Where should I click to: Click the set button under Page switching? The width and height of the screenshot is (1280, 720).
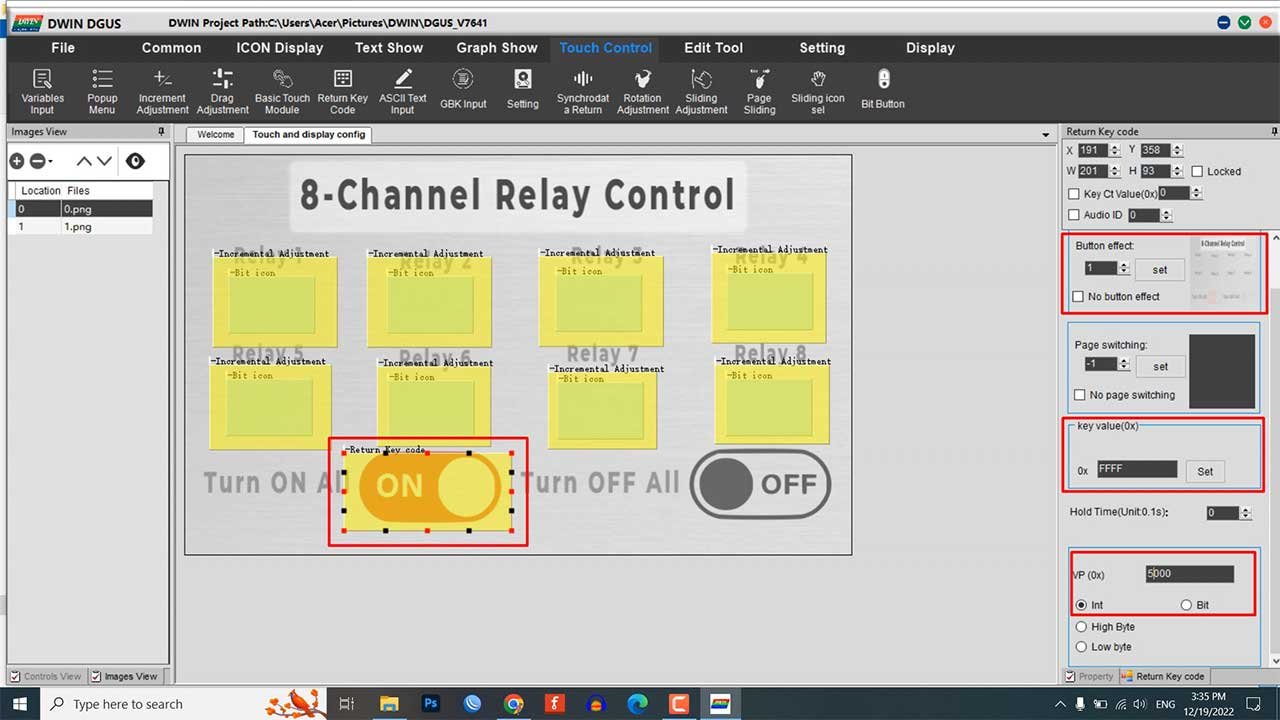pos(1160,367)
